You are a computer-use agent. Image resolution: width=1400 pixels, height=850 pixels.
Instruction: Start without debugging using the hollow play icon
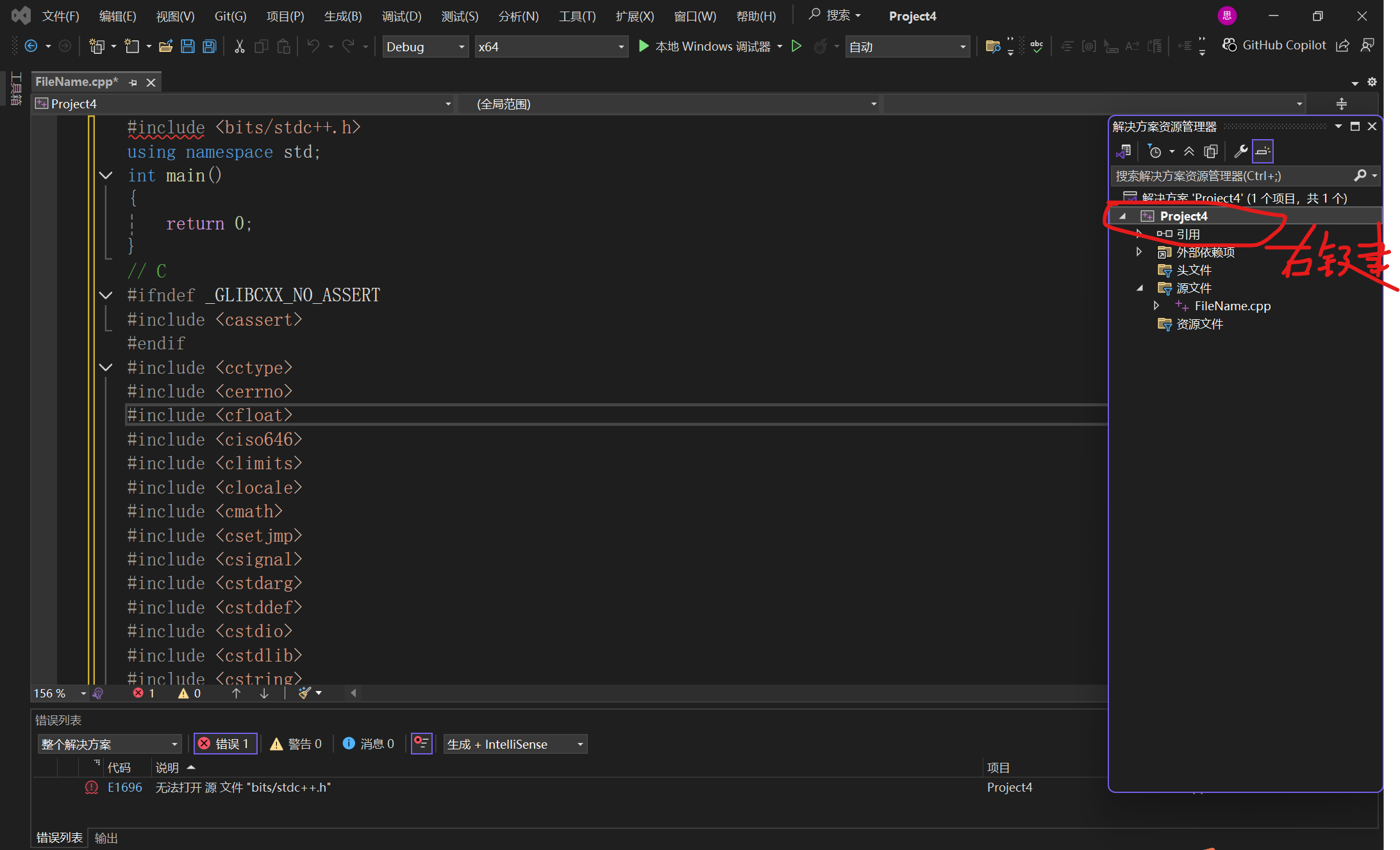[x=796, y=46]
